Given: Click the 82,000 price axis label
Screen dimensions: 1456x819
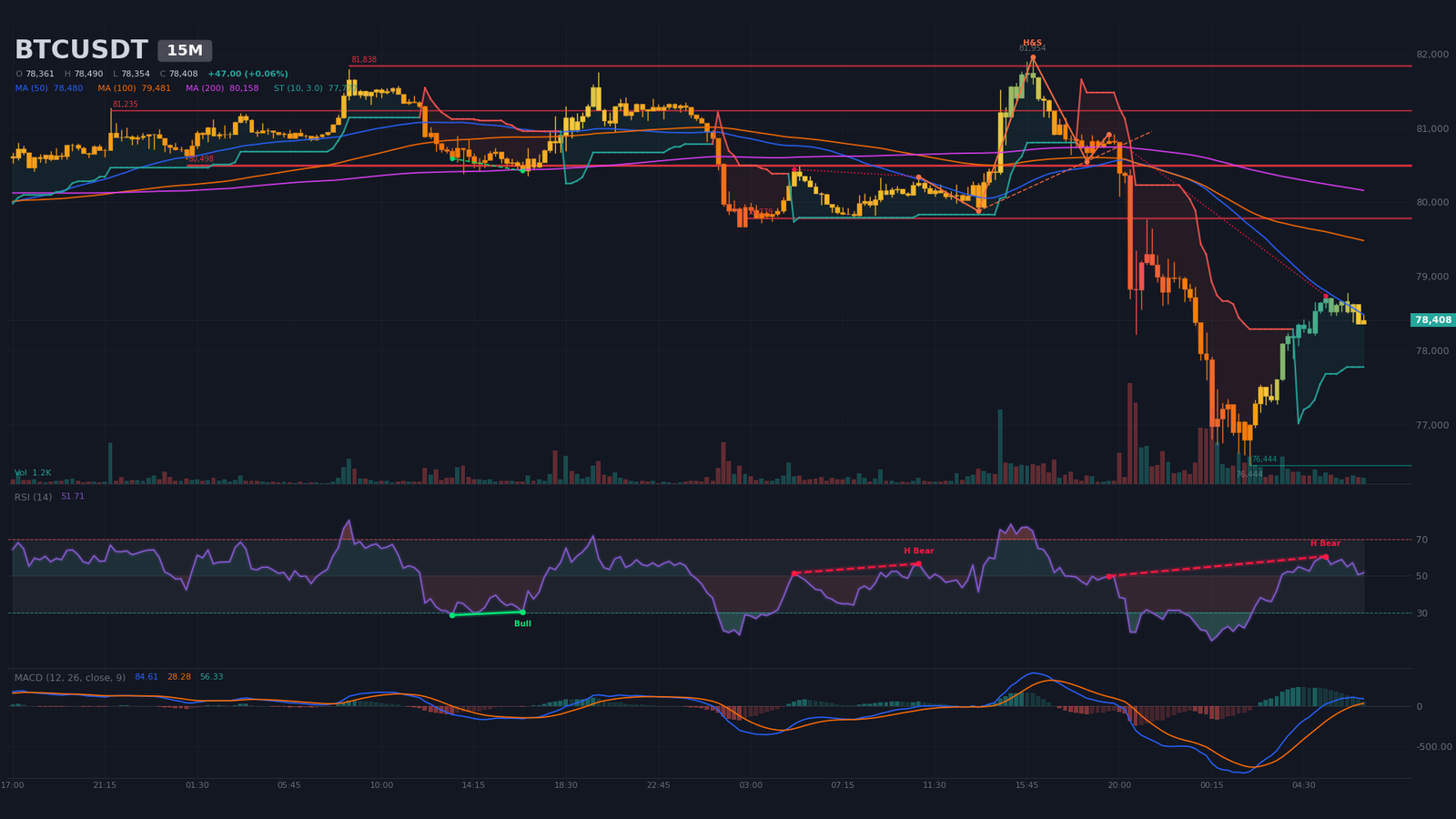Looking at the screenshot, I should coord(1432,55).
